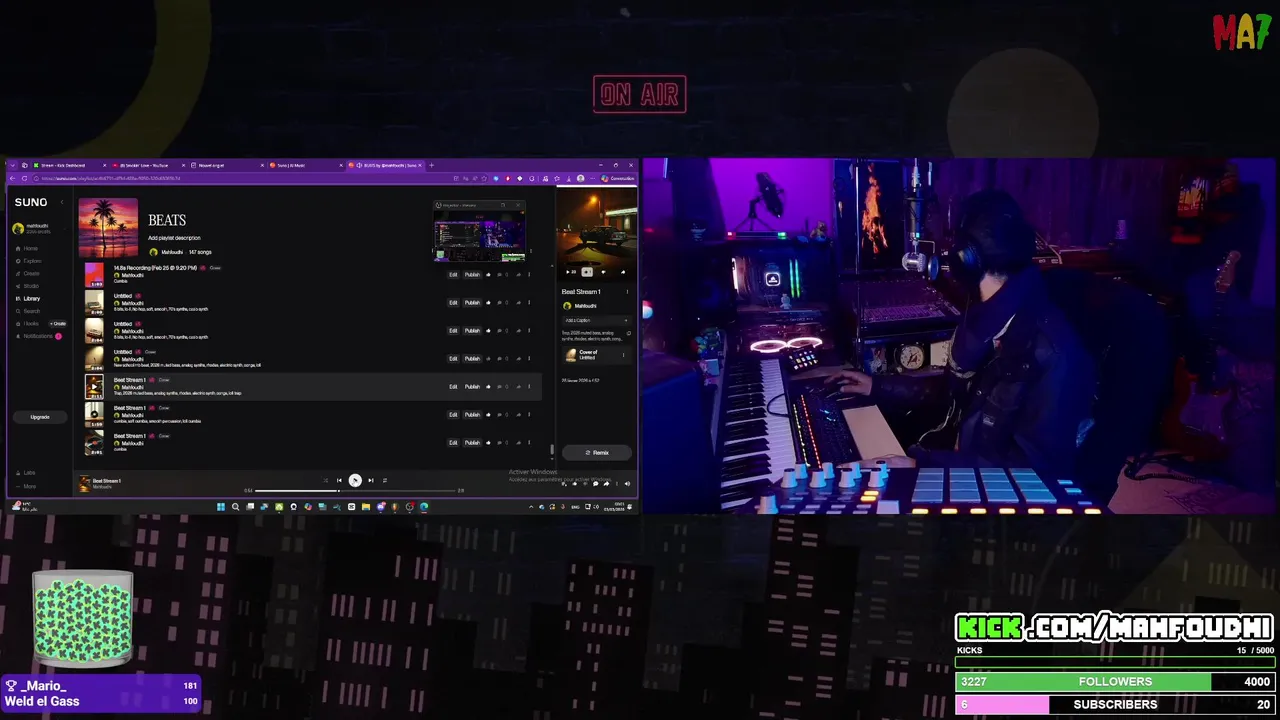Image resolution: width=1280 pixels, height=720 pixels.
Task: Open options menu beside Beat Stream 1 title
Action: click(627, 292)
